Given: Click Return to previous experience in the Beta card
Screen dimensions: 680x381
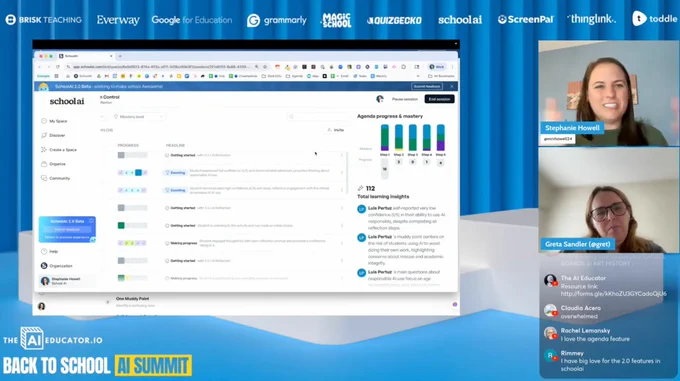Looking at the screenshot, I should point(67,237).
